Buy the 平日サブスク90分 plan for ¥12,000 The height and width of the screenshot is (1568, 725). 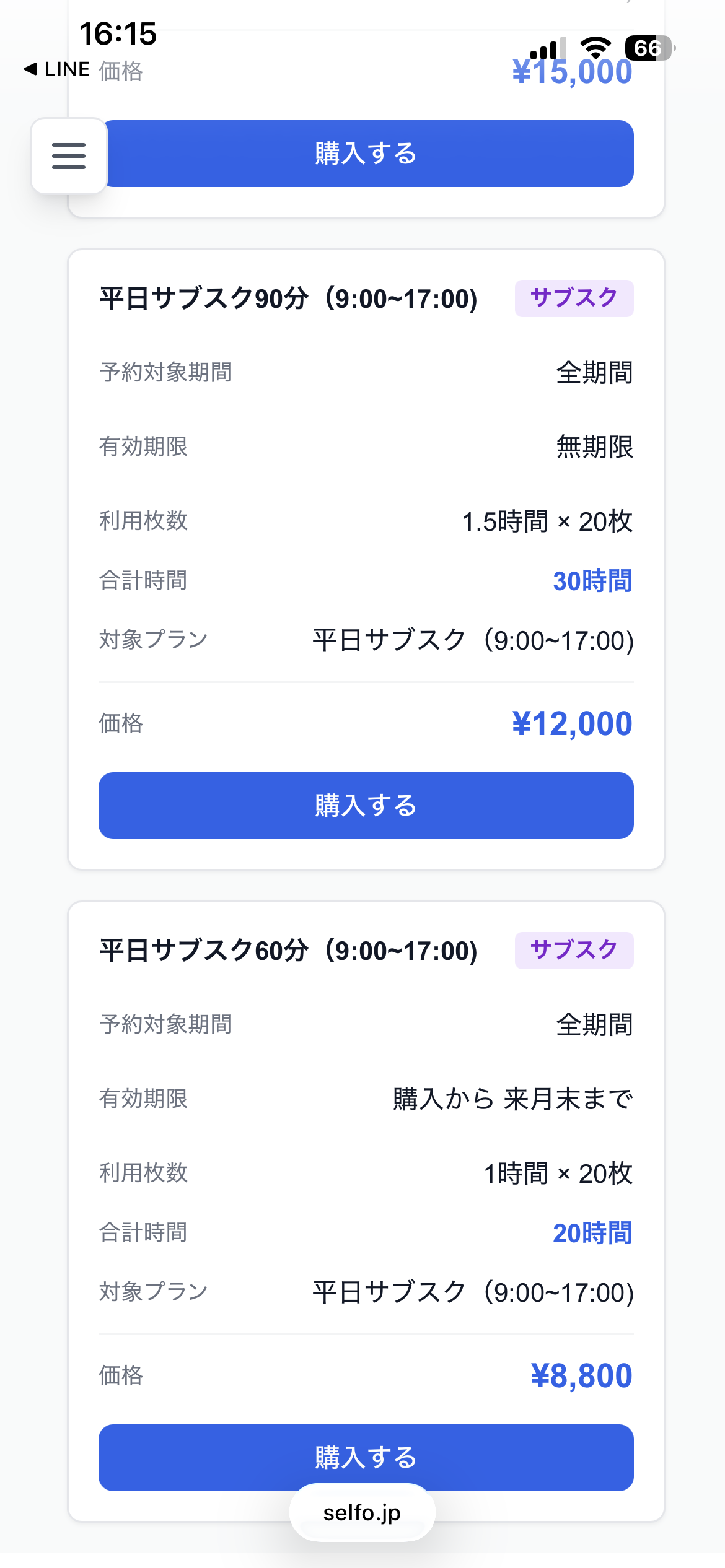(366, 805)
